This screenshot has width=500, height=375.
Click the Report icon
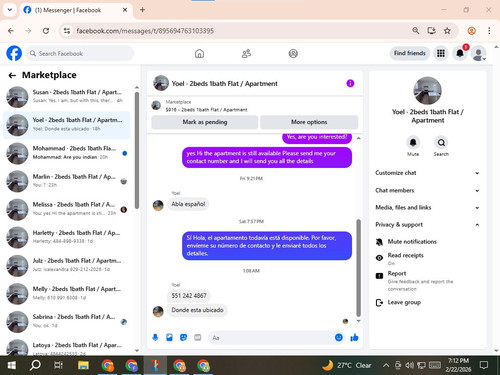point(379,276)
